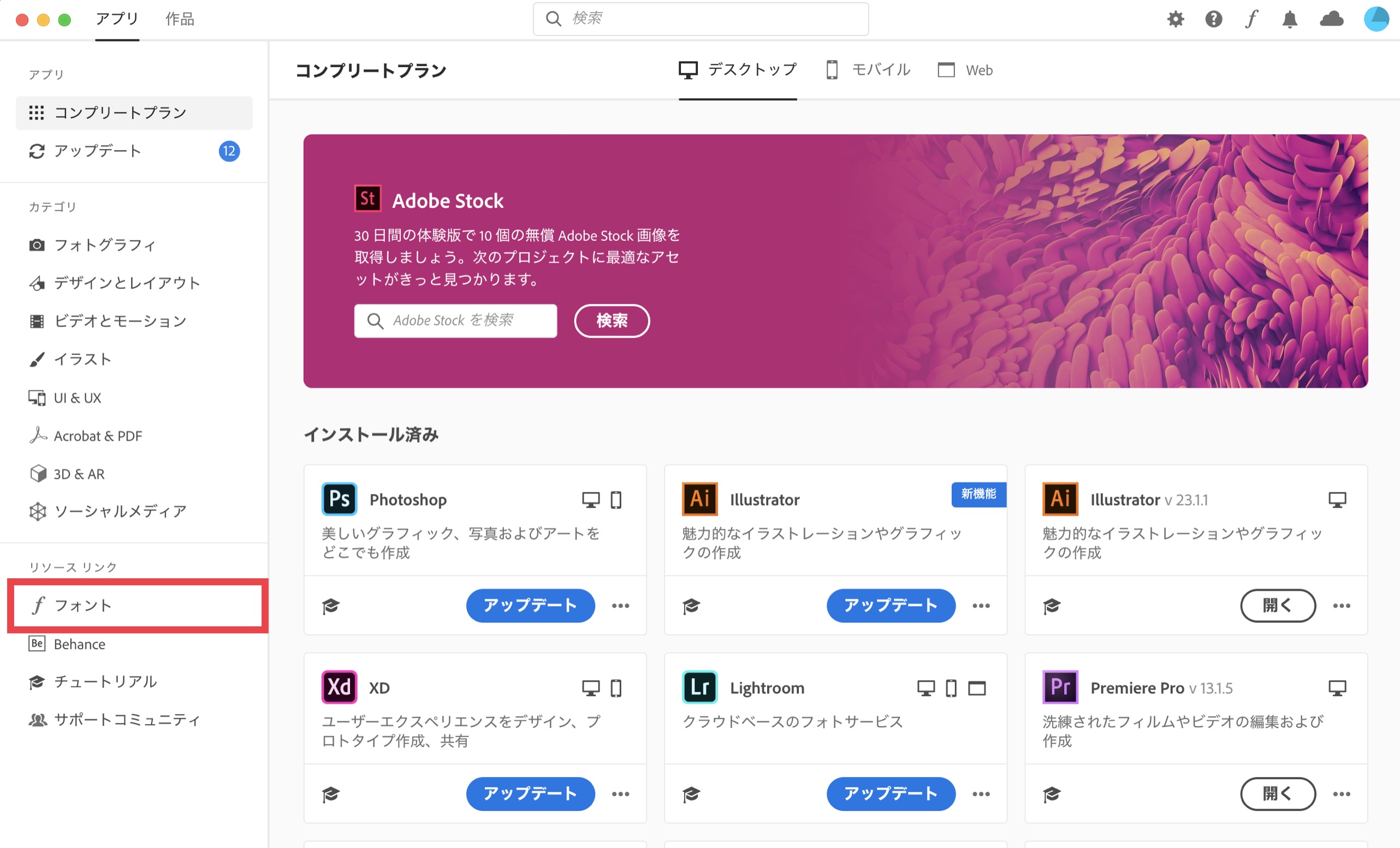1400x848 pixels.
Task: Click 開く button for Premiere Pro
Action: click(x=1277, y=794)
